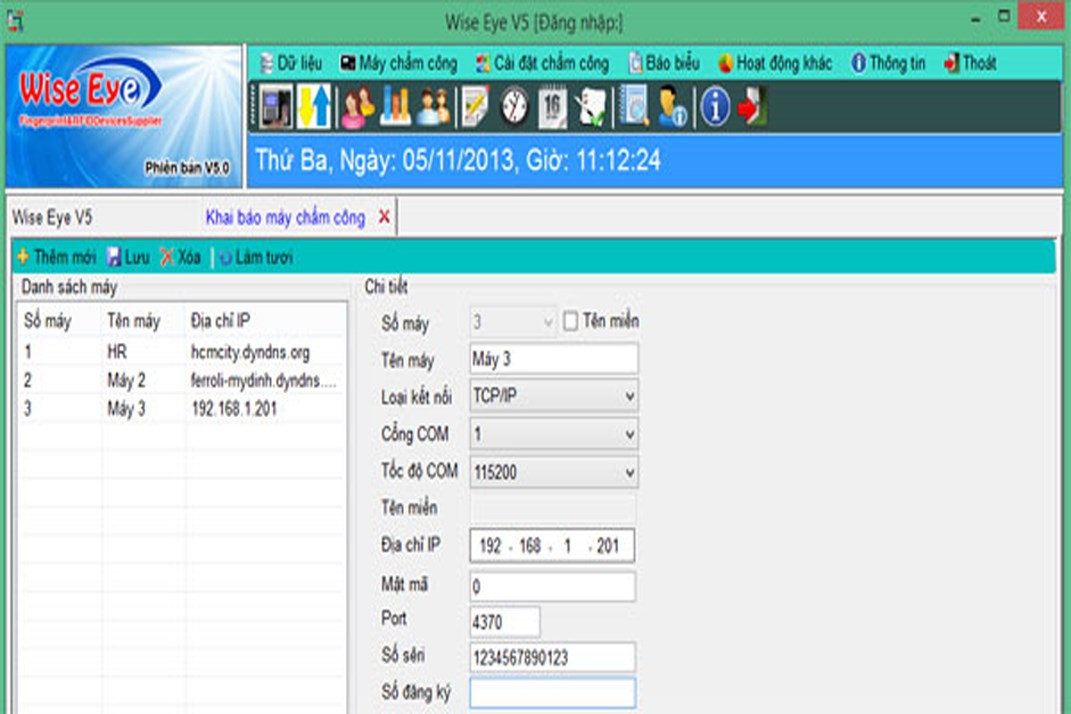Click the fingerprint device toolbar icon
Image resolution: width=1071 pixels, height=714 pixels.
pos(277,107)
